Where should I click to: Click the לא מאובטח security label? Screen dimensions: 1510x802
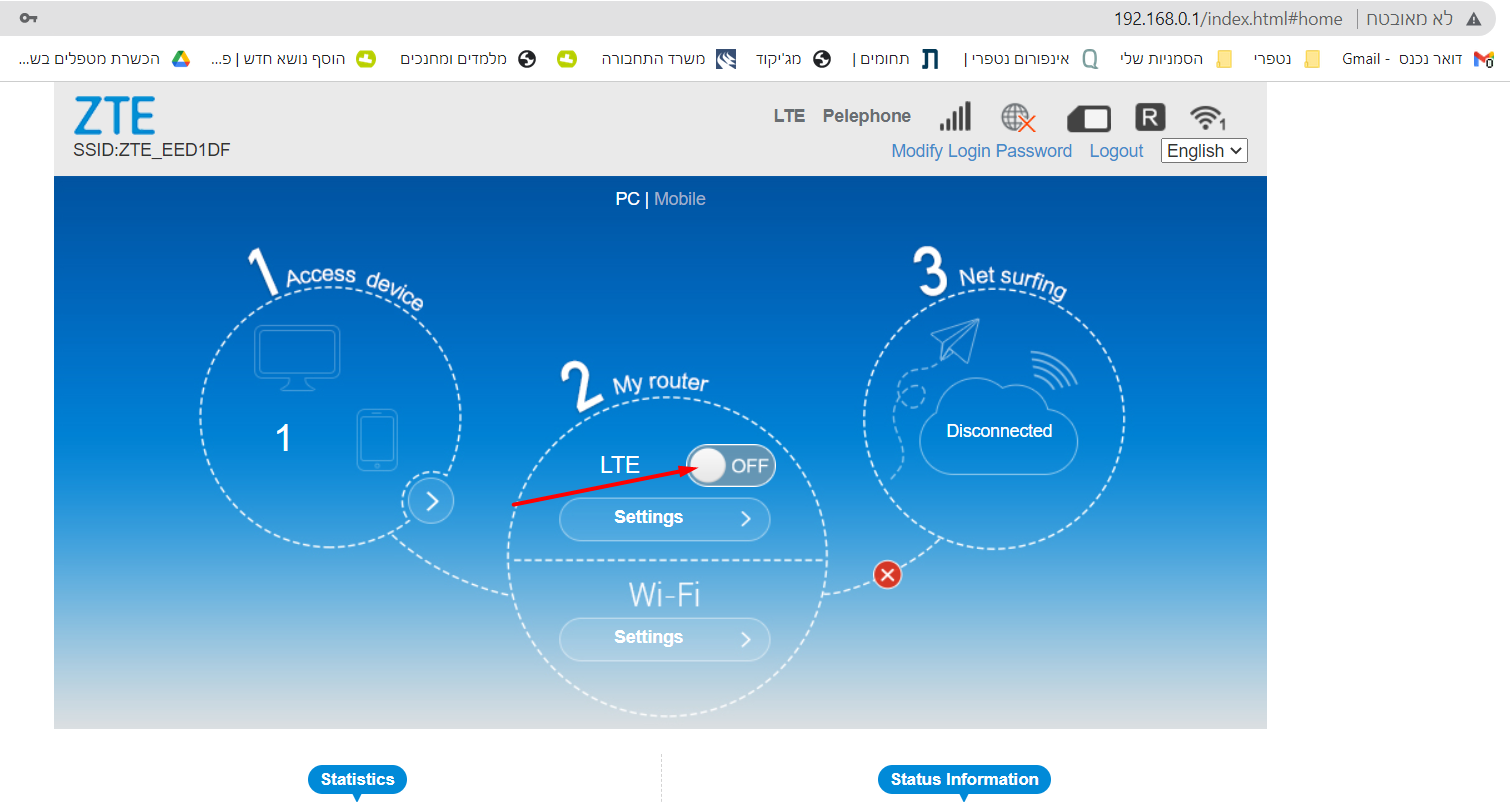(x=1410, y=19)
